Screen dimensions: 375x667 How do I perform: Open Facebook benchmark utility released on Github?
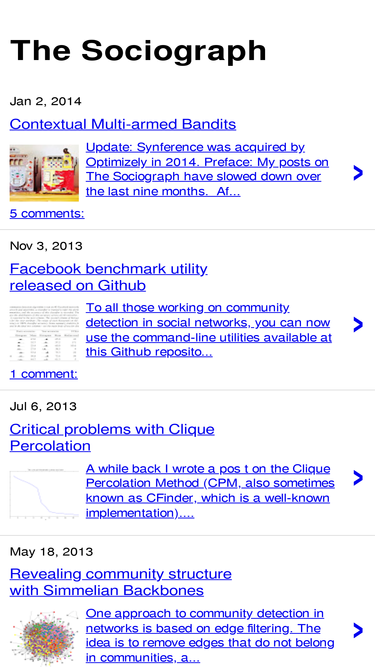coord(108,277)
